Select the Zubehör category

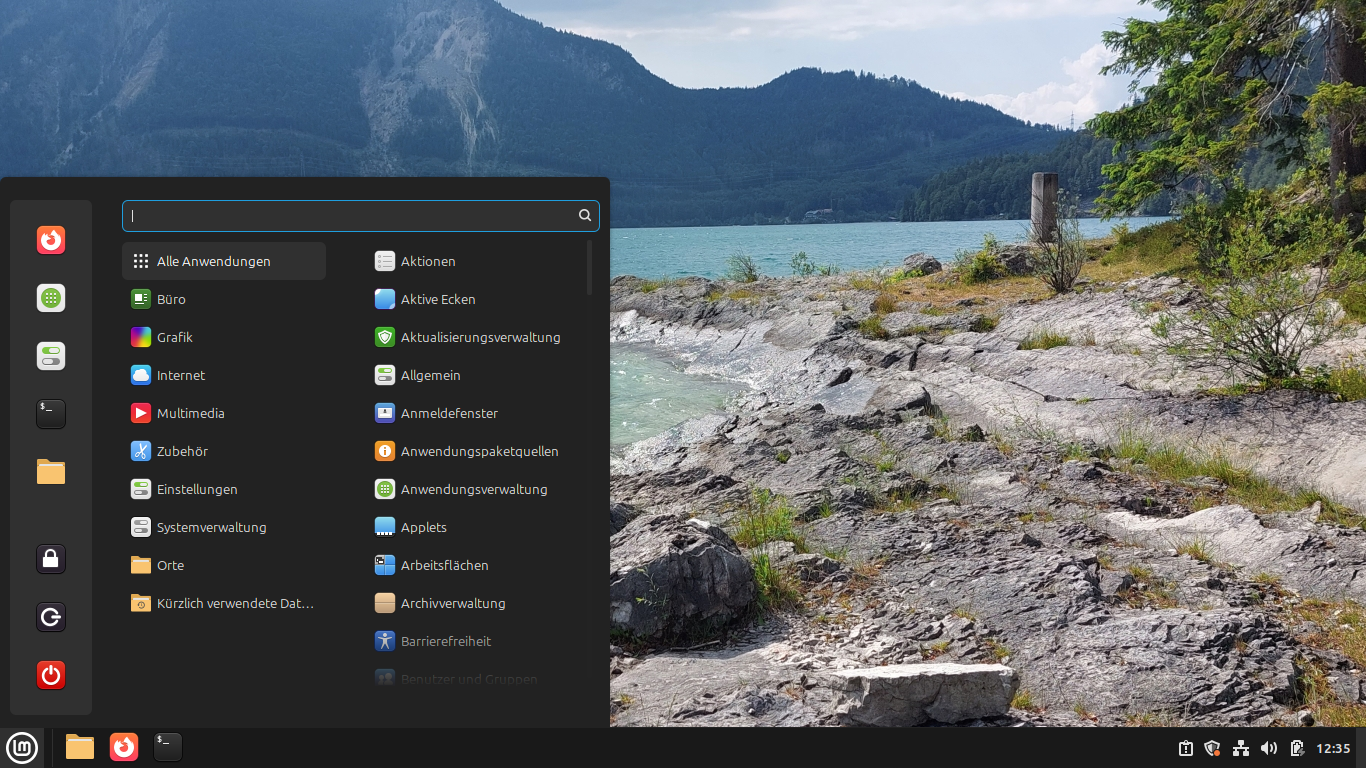click(x=224, y=451)
